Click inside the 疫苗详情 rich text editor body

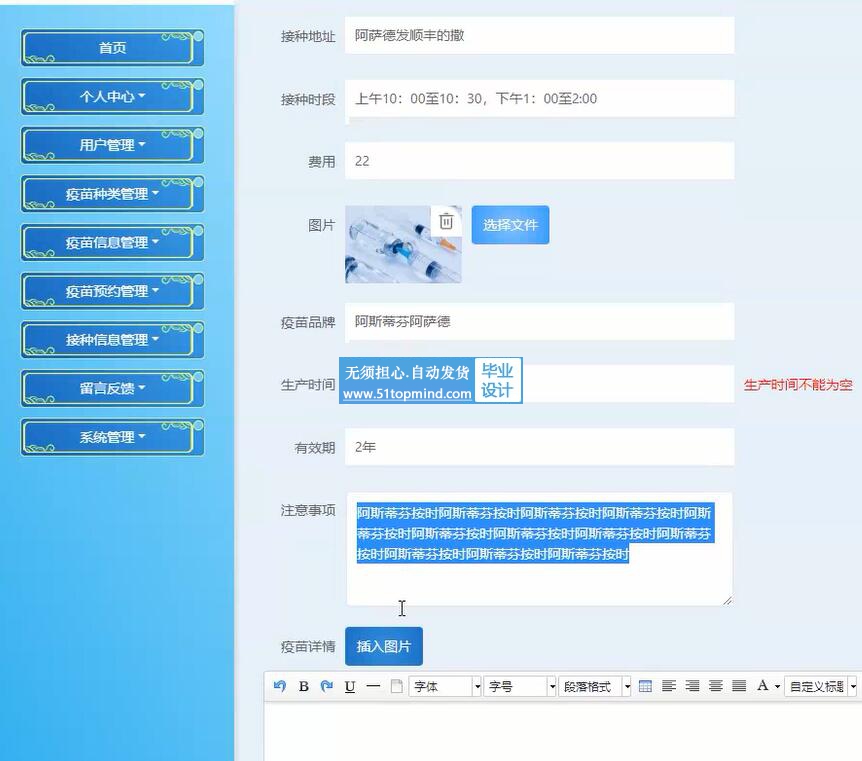562,731
